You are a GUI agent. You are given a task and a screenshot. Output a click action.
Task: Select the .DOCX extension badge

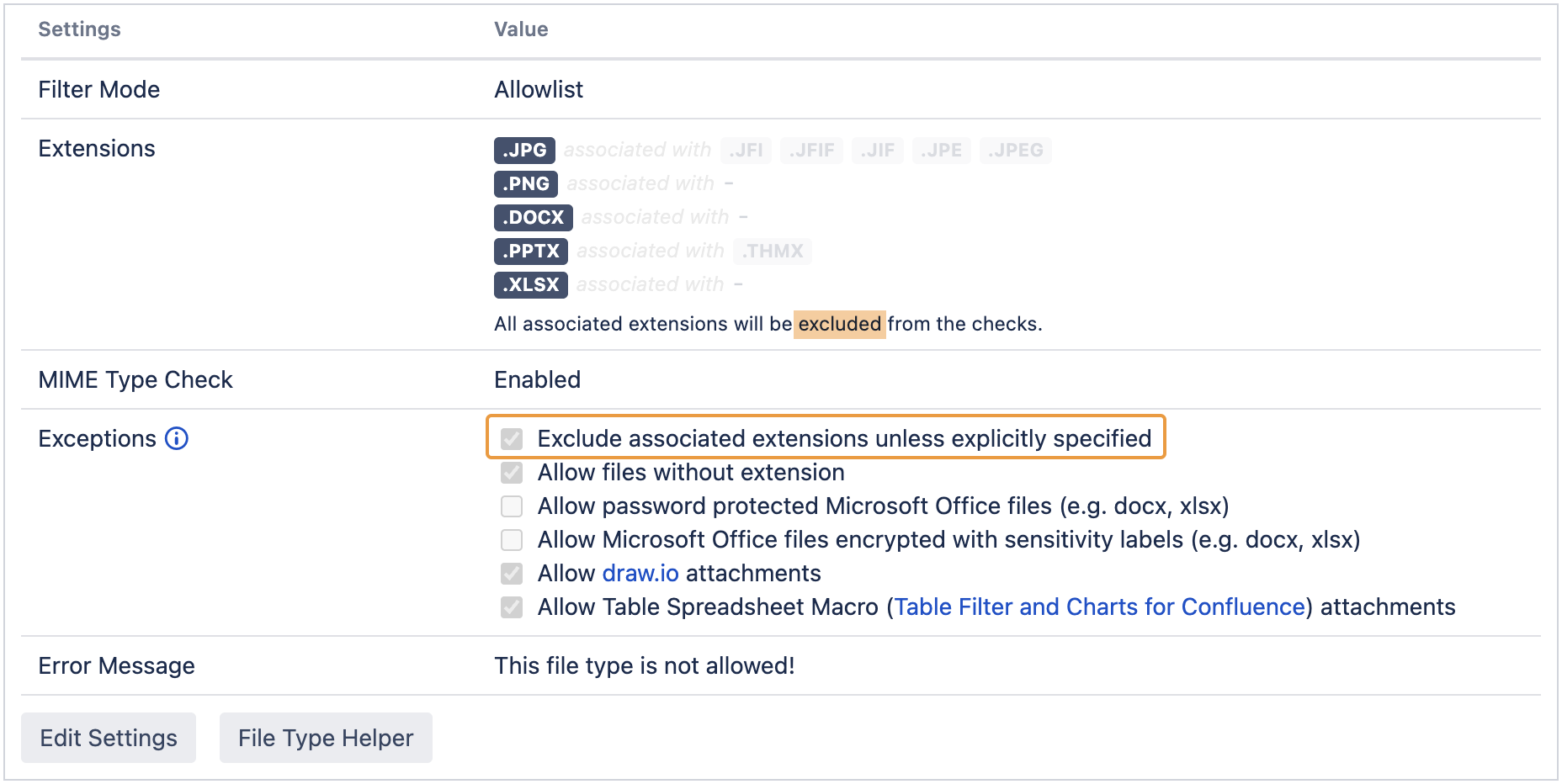533,217
